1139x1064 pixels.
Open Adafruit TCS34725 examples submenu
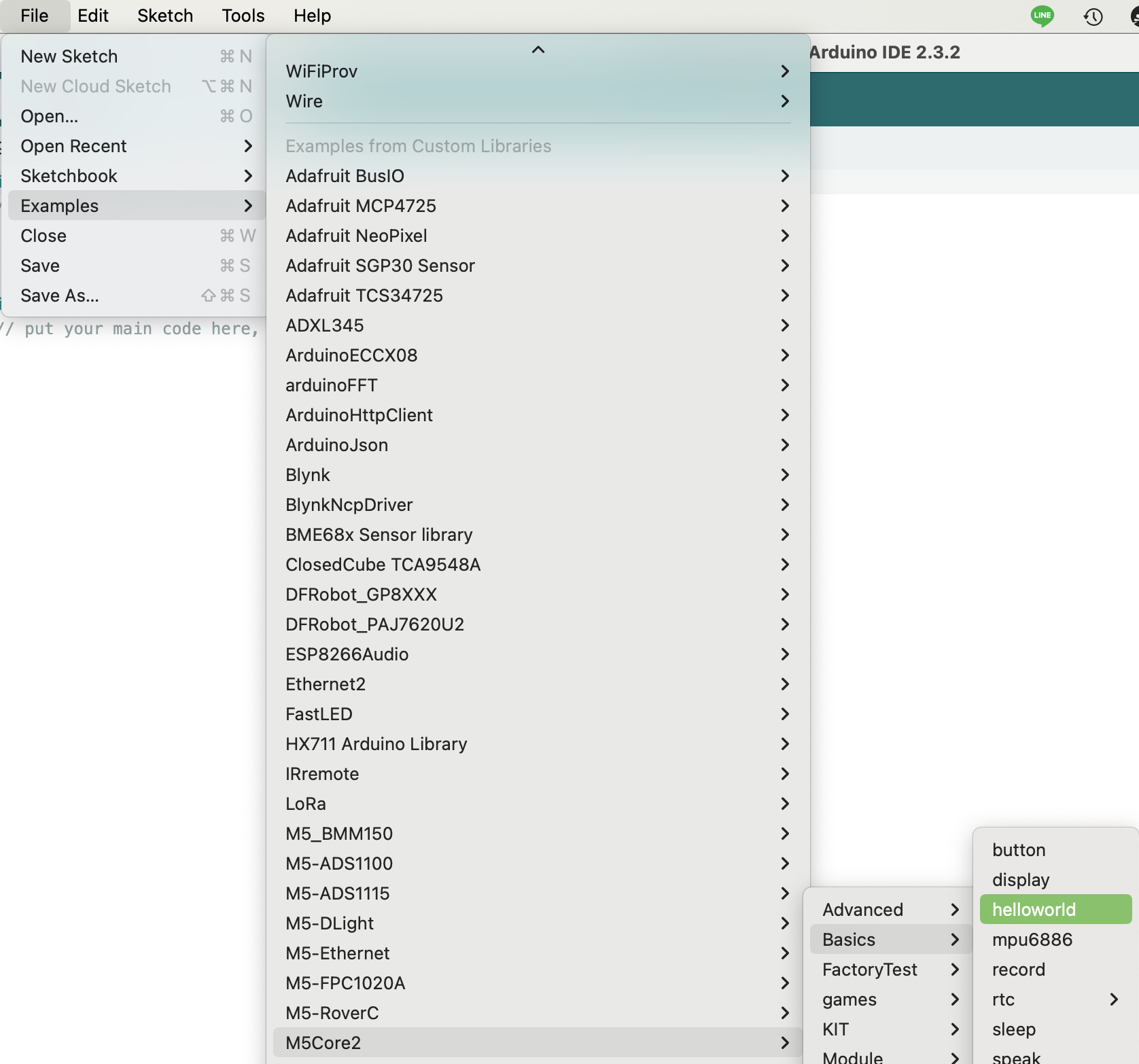[538, 296]
